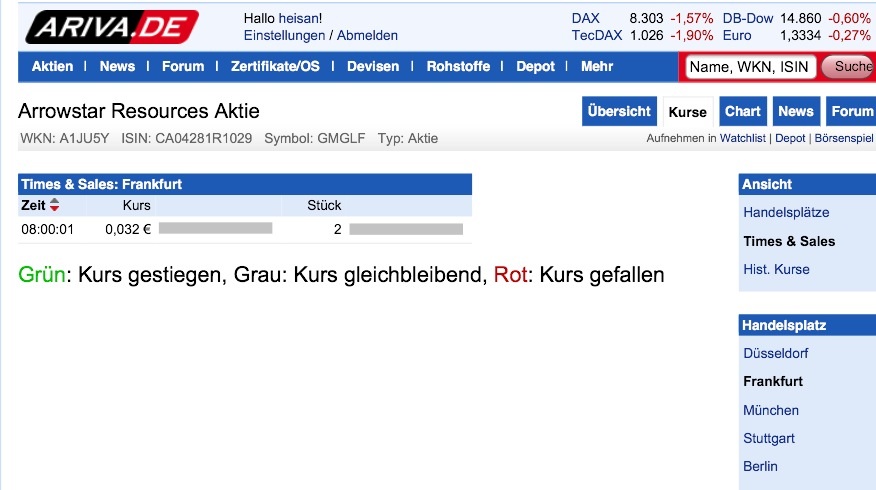Expand the Mehr menu
This screenshot has height=490, width=876.
click(596, 66)
